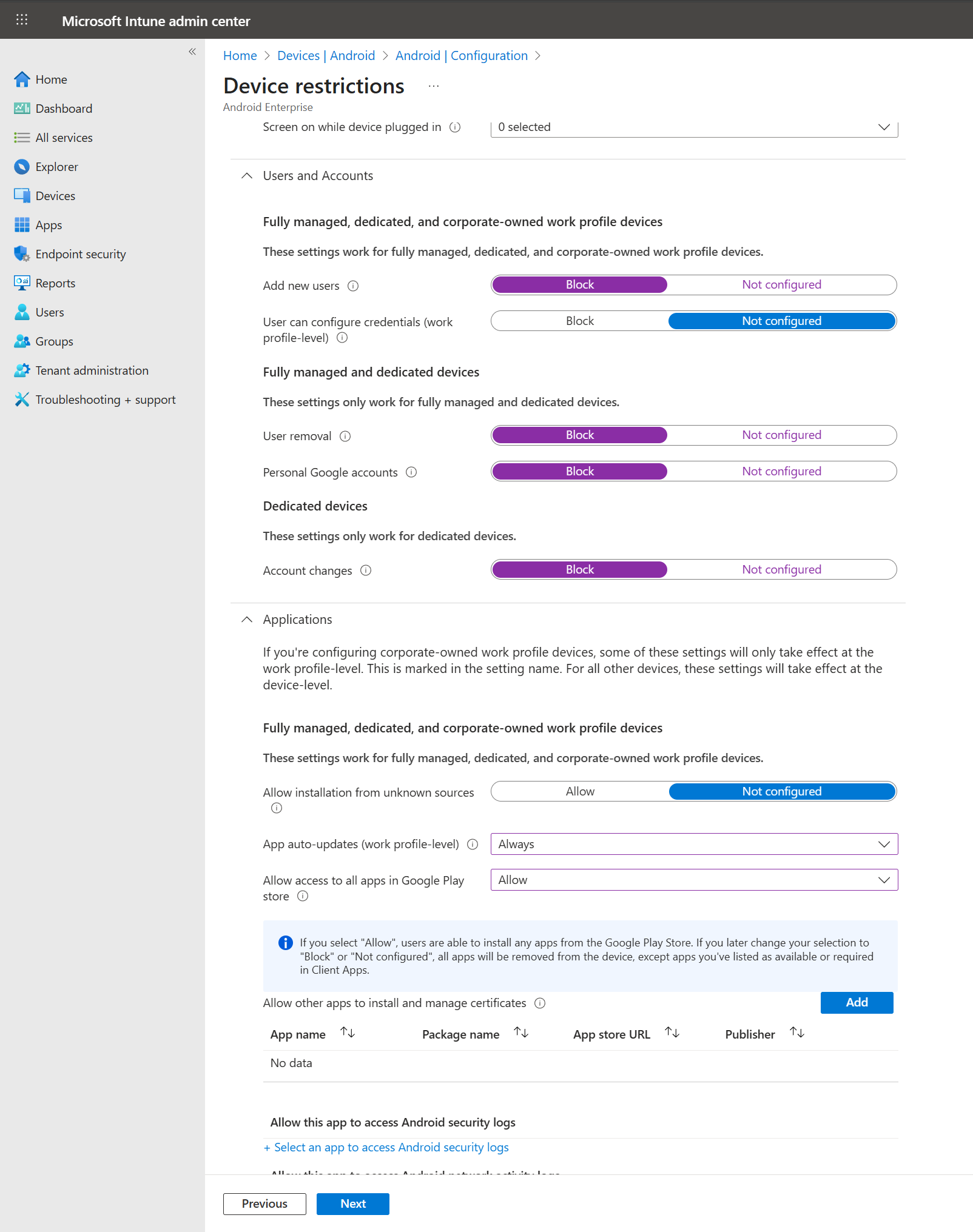
Task: Open Troubleshooting + support menu item
Action: tap(106, 400)
